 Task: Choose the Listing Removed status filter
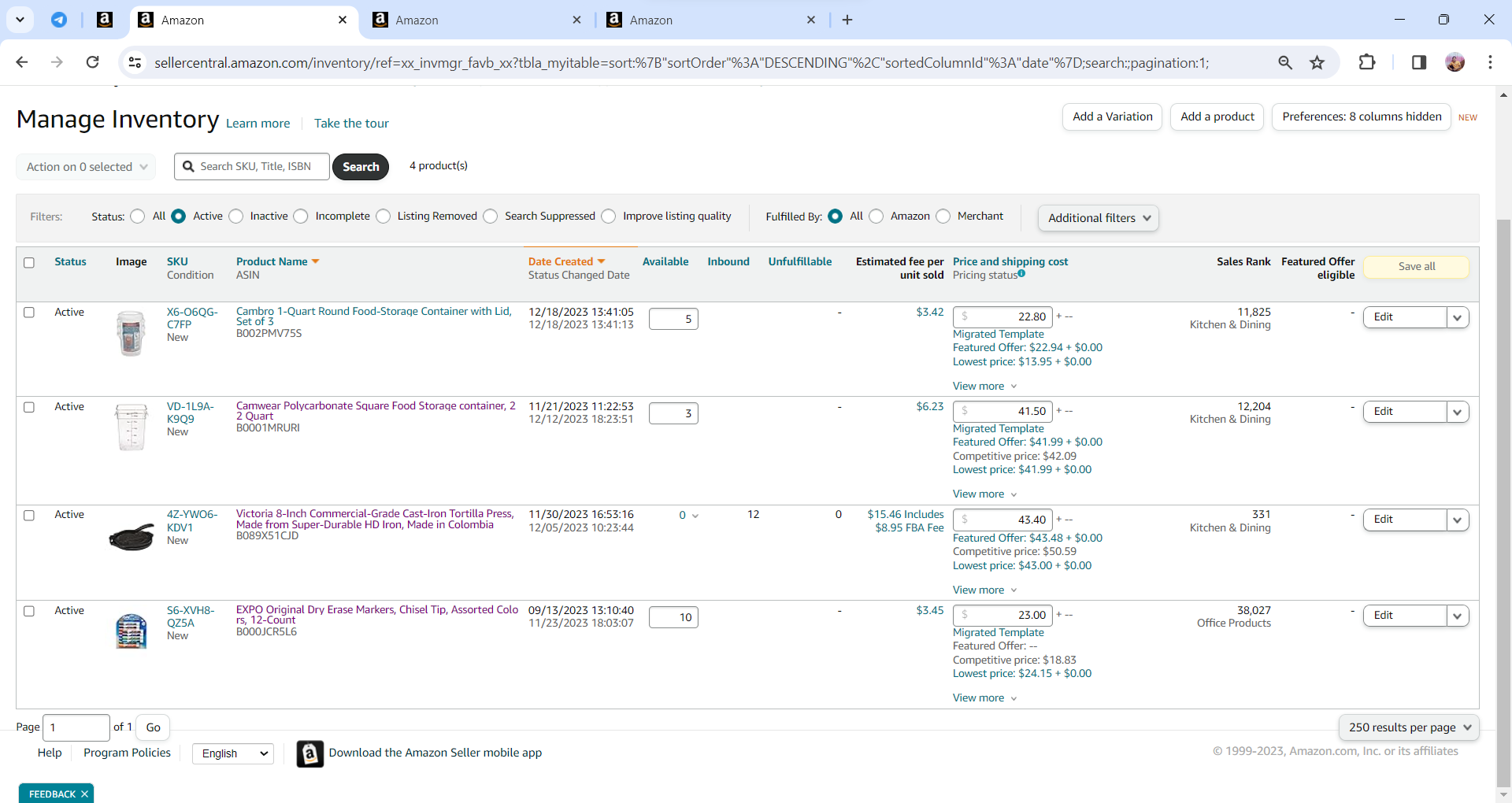[384, 216]
